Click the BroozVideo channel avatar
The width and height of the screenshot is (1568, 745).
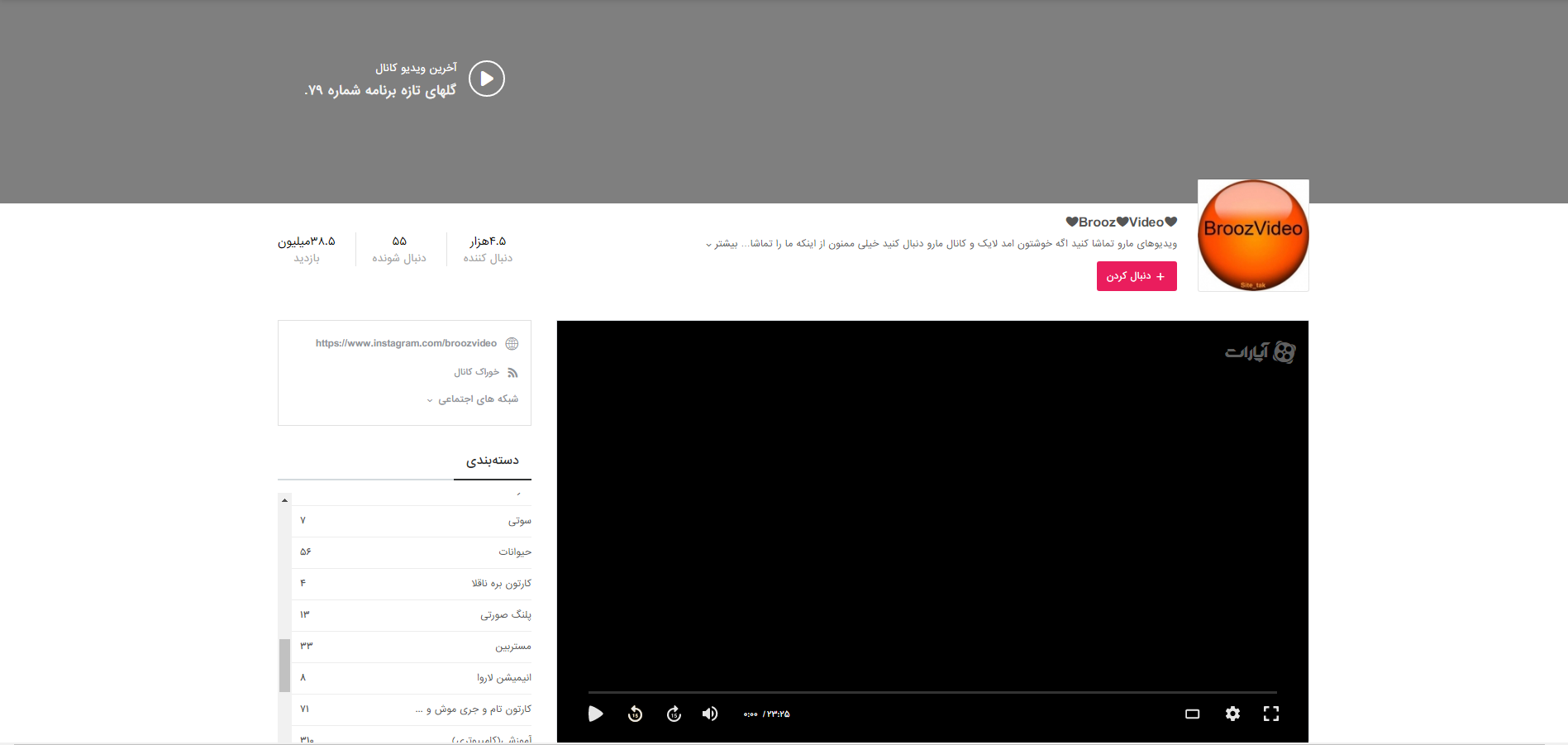pyautogui.click(x=1252, y=236)
